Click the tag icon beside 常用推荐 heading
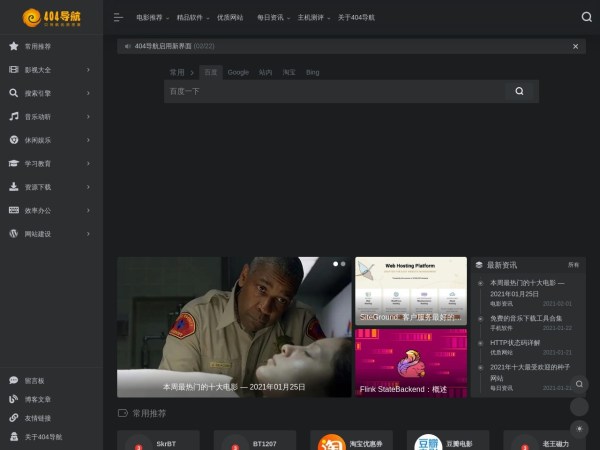The width and height of the screenshot is (600, 450). point(123,413)
